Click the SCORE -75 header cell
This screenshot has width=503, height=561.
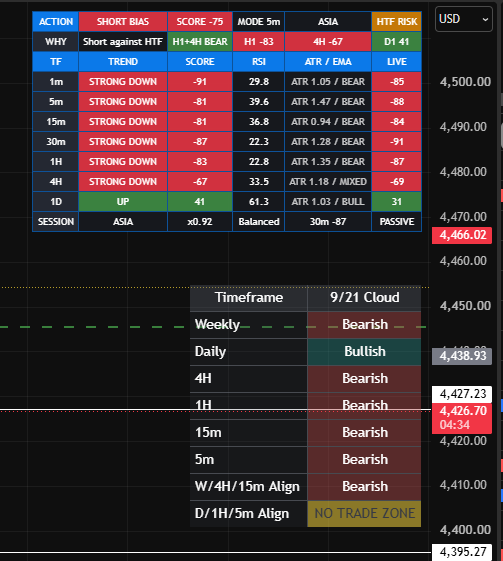pos(200,22)
